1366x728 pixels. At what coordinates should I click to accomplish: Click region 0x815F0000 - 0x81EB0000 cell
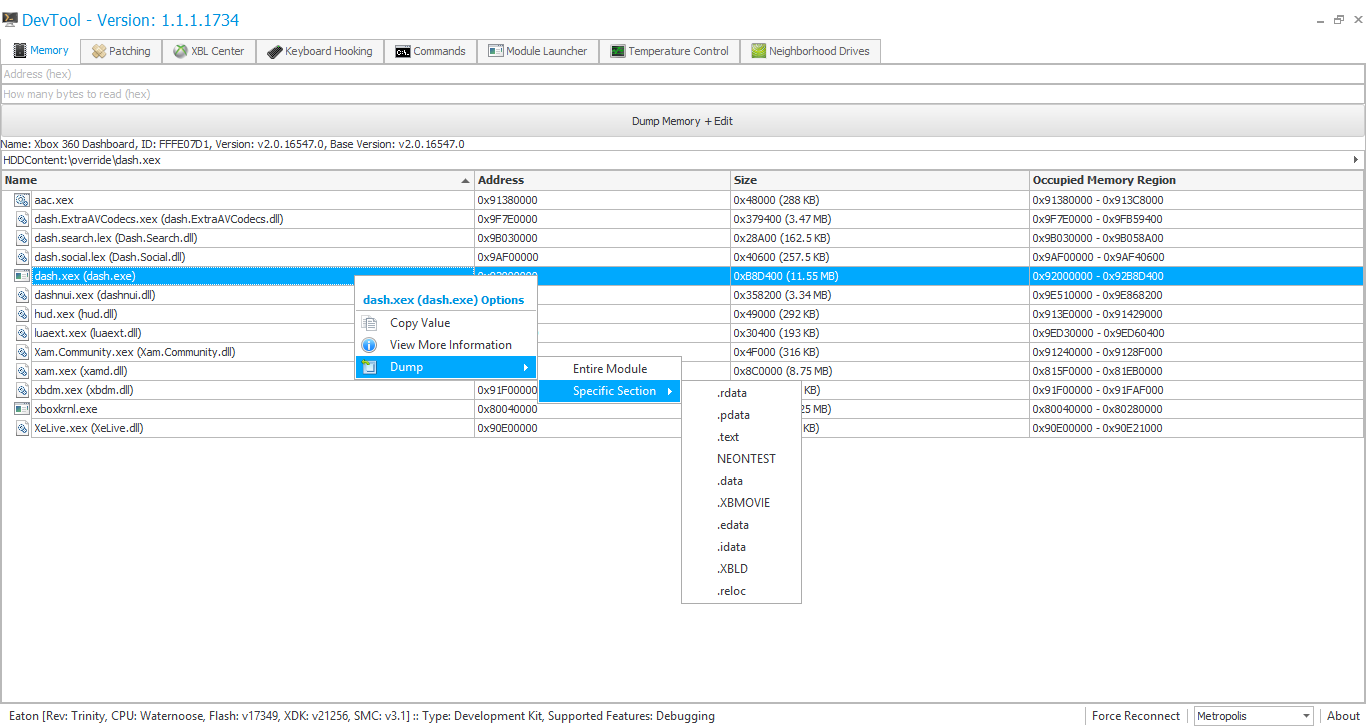point(1196,371)
